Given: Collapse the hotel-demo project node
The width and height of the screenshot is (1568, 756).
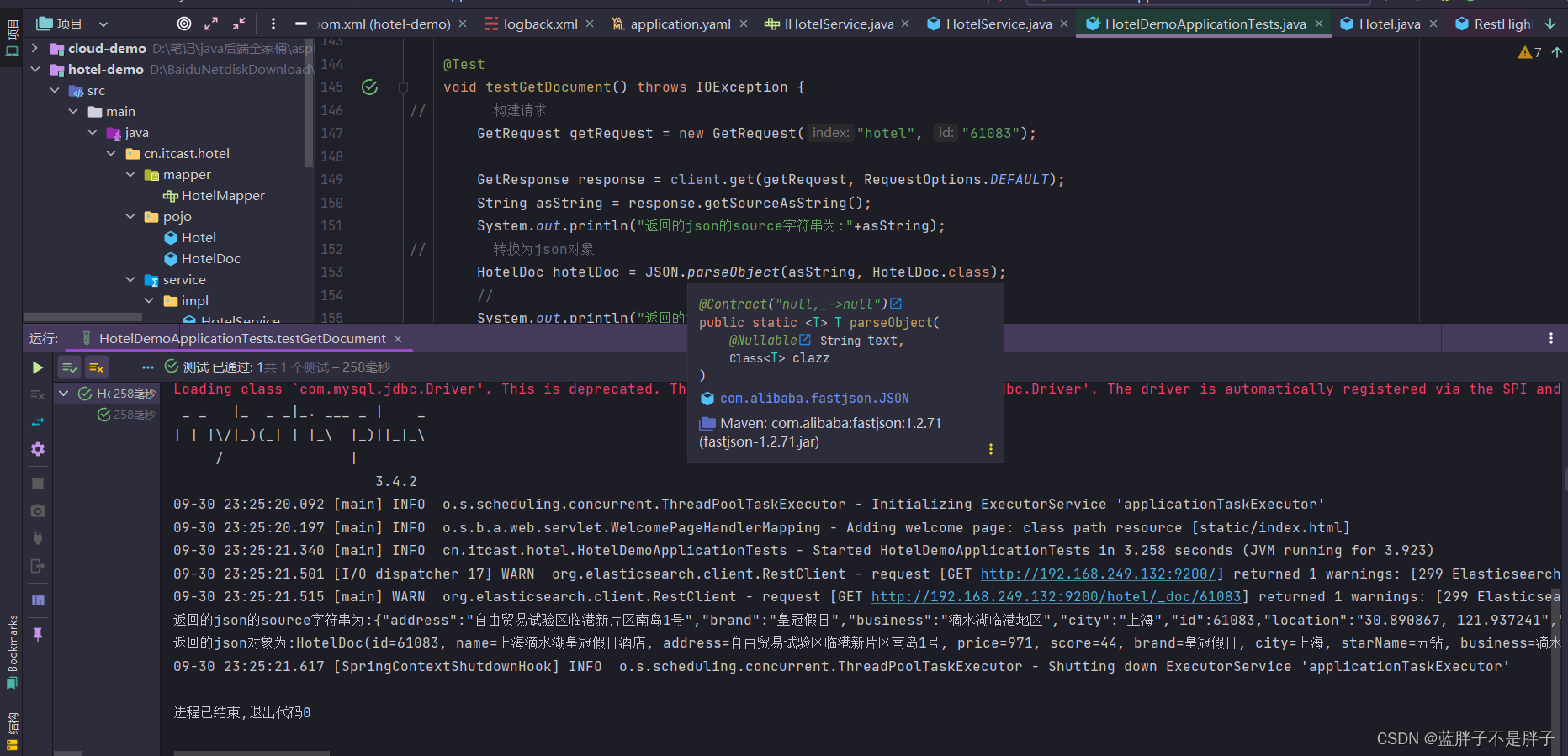Looking at the screenshot, I should pos(34,69).
